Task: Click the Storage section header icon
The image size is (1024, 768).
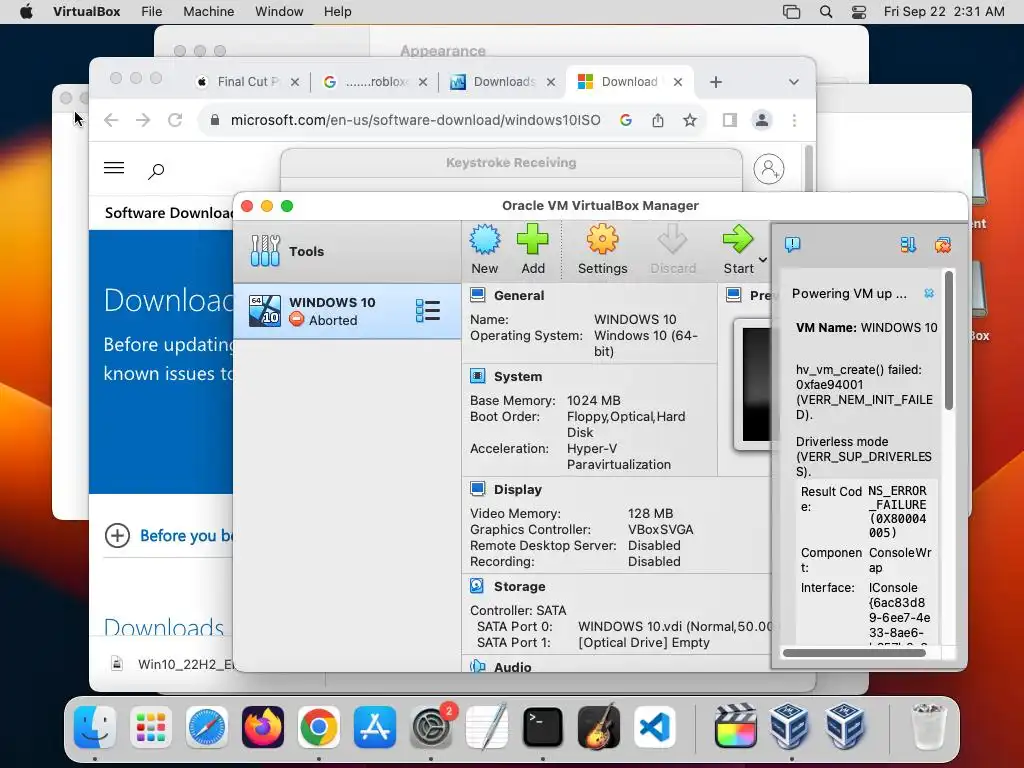Action: click(477, 586)
